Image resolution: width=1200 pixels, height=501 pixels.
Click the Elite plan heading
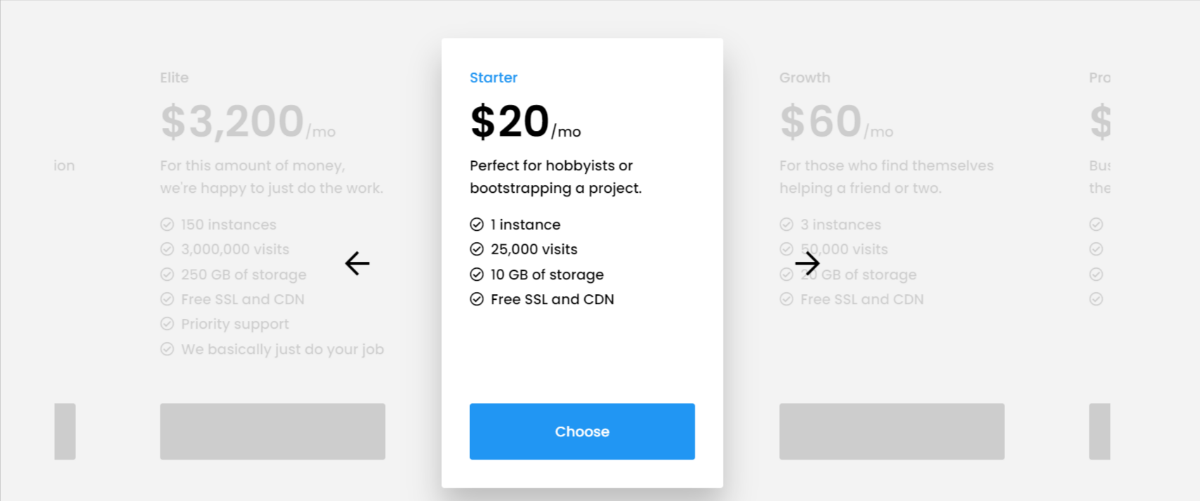(x=174, y=78)
